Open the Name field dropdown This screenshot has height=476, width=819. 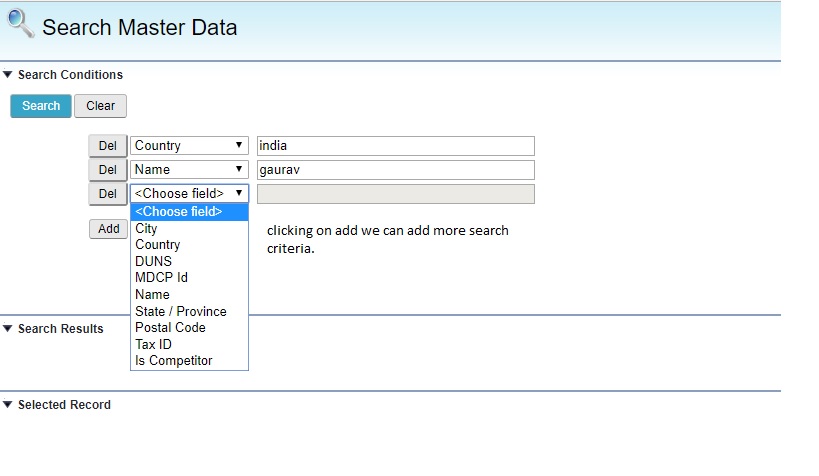pyautogui.click(x=189, y=170)
